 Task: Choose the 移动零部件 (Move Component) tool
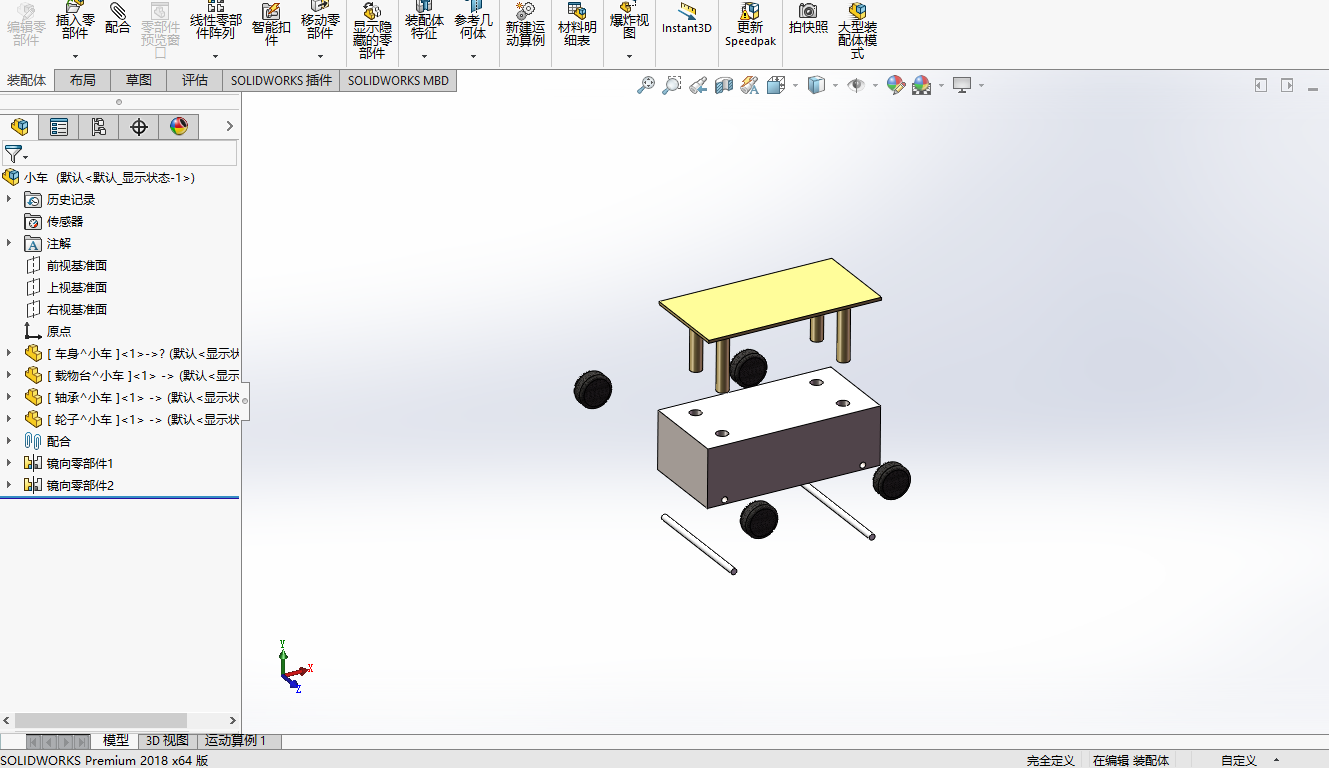(x=320, y=20)
